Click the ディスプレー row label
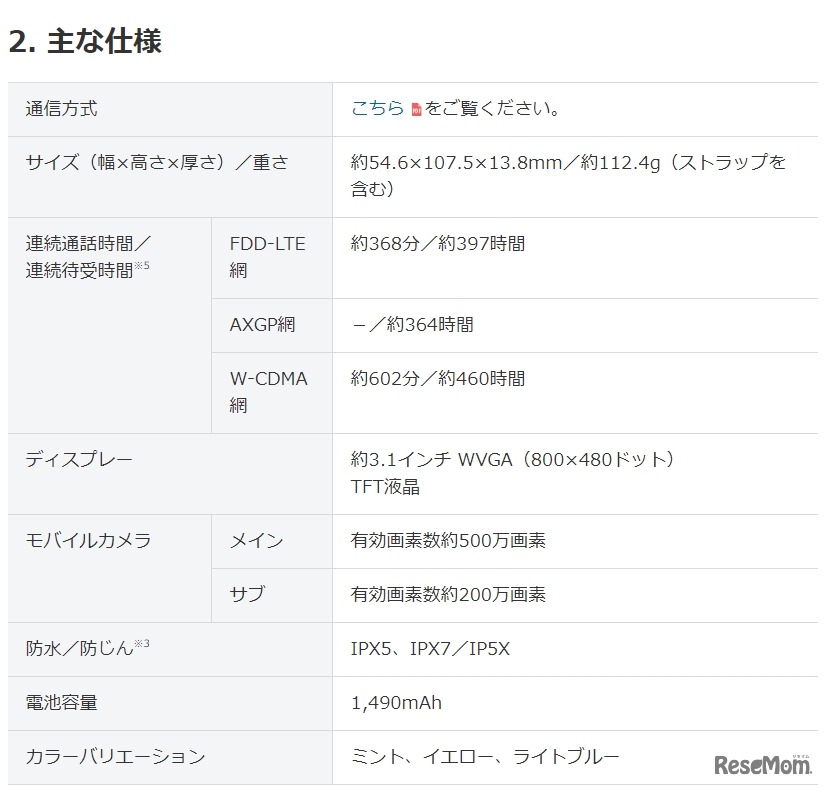Viewport: 825px width, 788px height. click(x=79, y=460)
